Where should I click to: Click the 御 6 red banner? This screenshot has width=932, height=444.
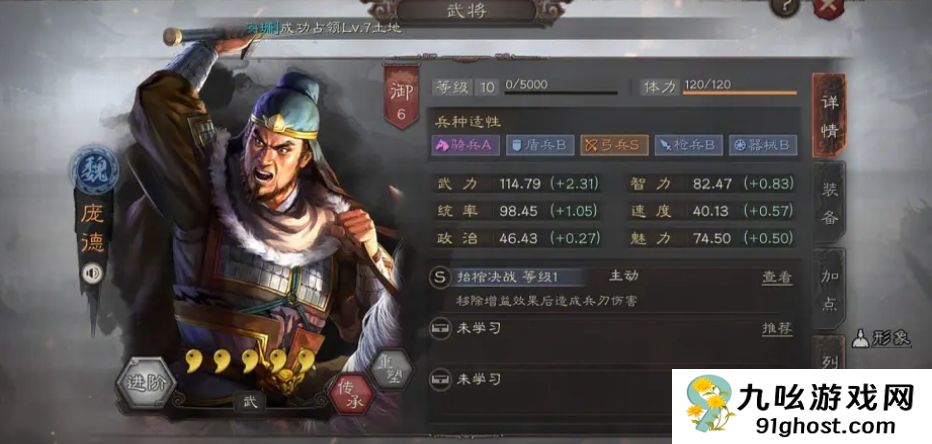coord(401,97)
